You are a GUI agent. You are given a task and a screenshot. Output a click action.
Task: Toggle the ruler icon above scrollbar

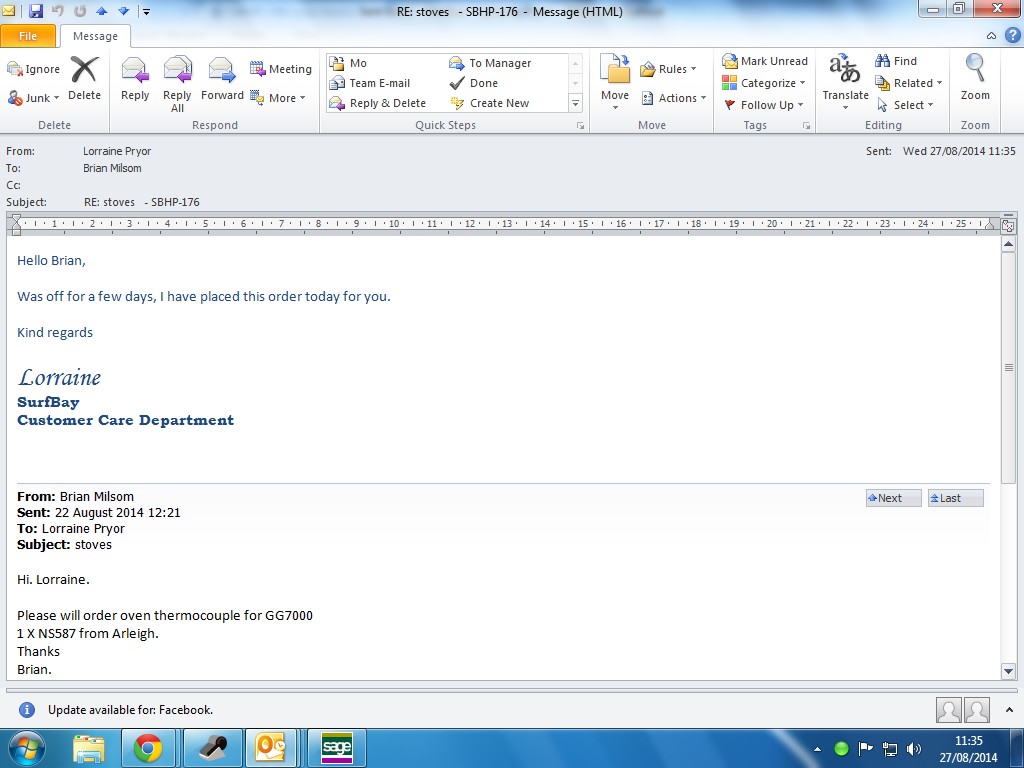coord(1008,226)
